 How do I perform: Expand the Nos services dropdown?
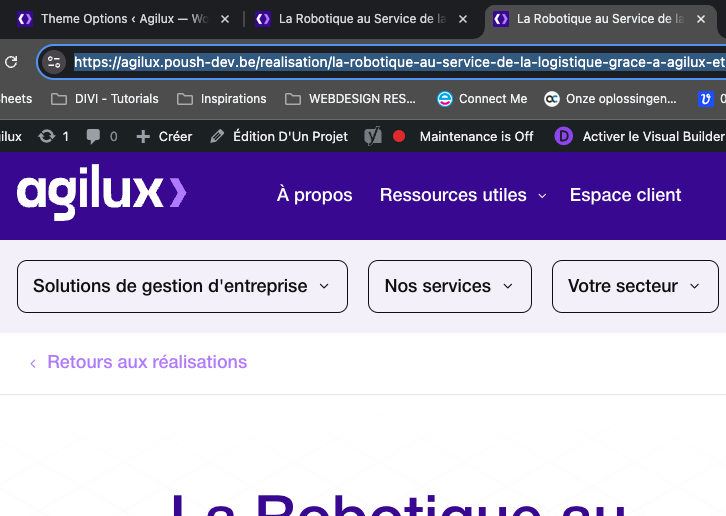tap(449, 286)
